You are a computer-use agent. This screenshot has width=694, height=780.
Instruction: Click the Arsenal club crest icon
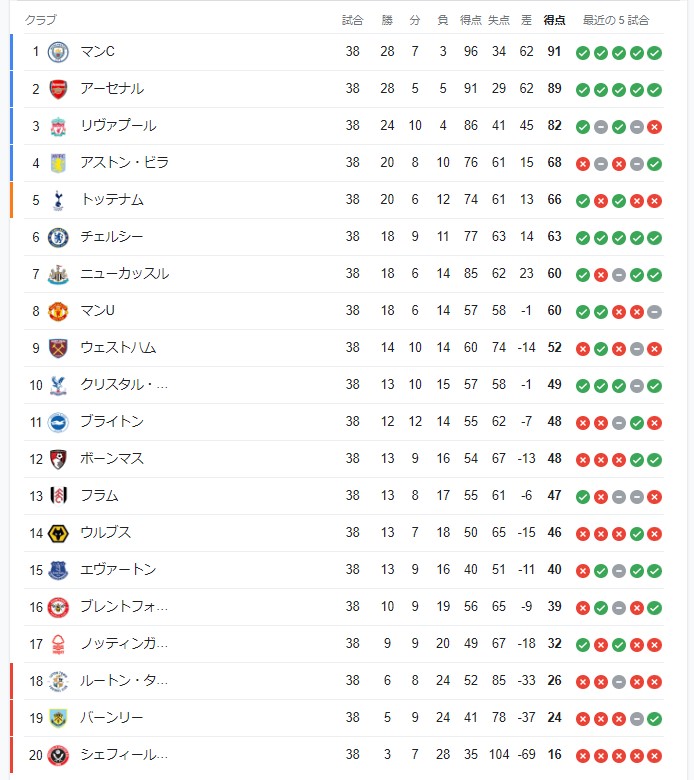58,89
